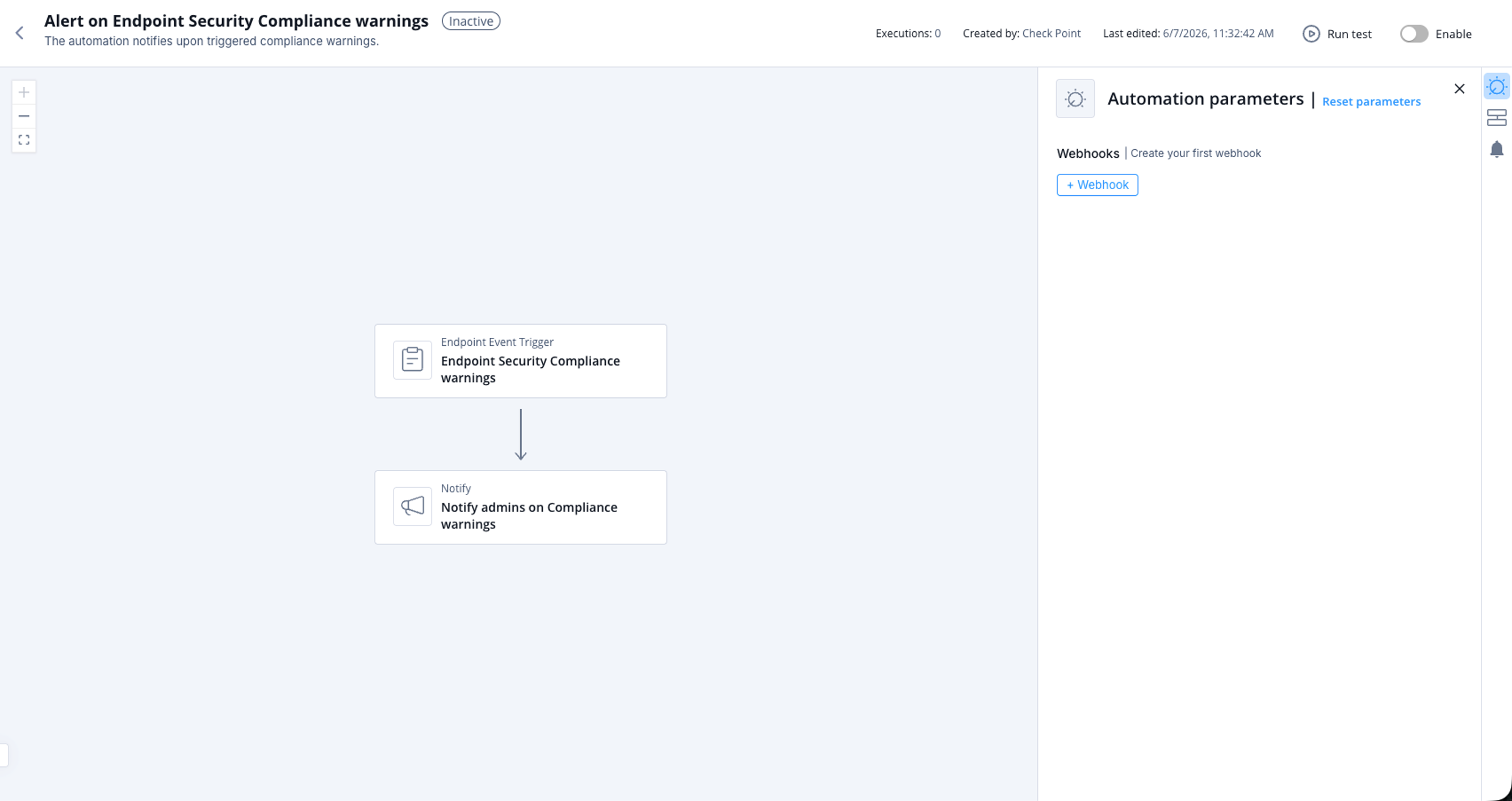Open the steps layout sidebar icon

1496,118
